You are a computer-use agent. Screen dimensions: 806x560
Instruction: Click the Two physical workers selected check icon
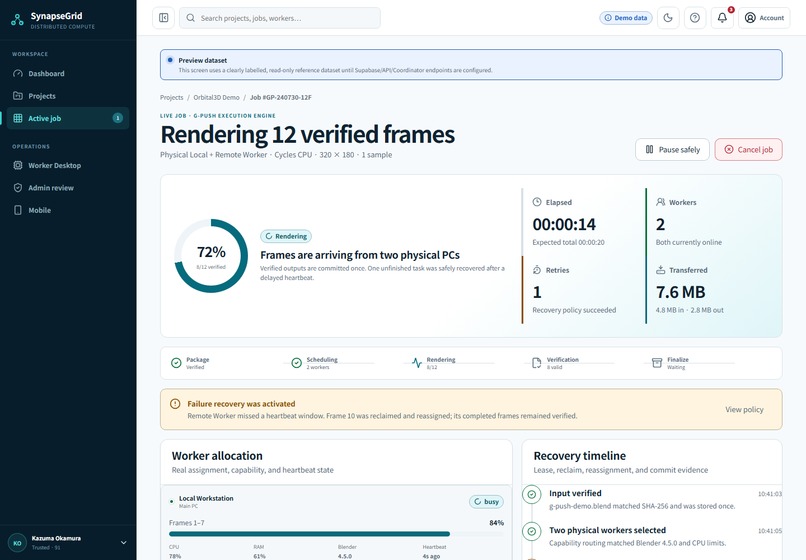(x=532, y=531)
